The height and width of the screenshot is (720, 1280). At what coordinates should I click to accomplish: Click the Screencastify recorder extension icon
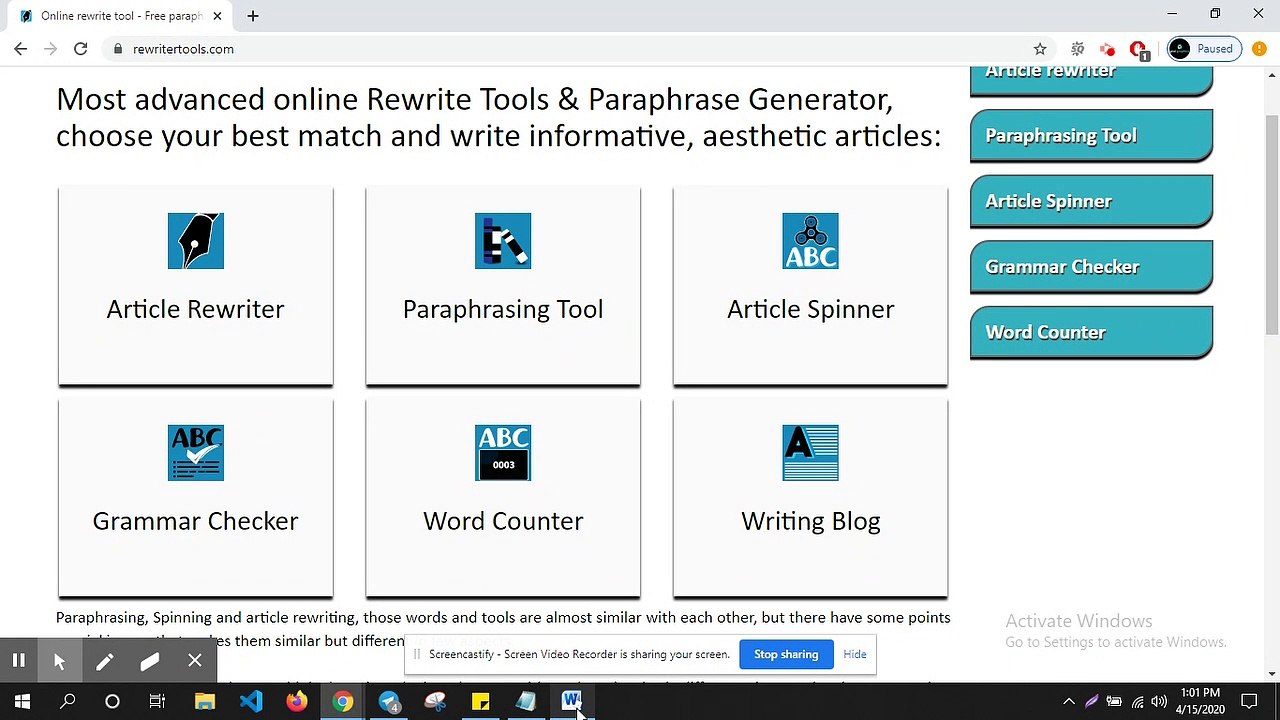point(1107,48)
